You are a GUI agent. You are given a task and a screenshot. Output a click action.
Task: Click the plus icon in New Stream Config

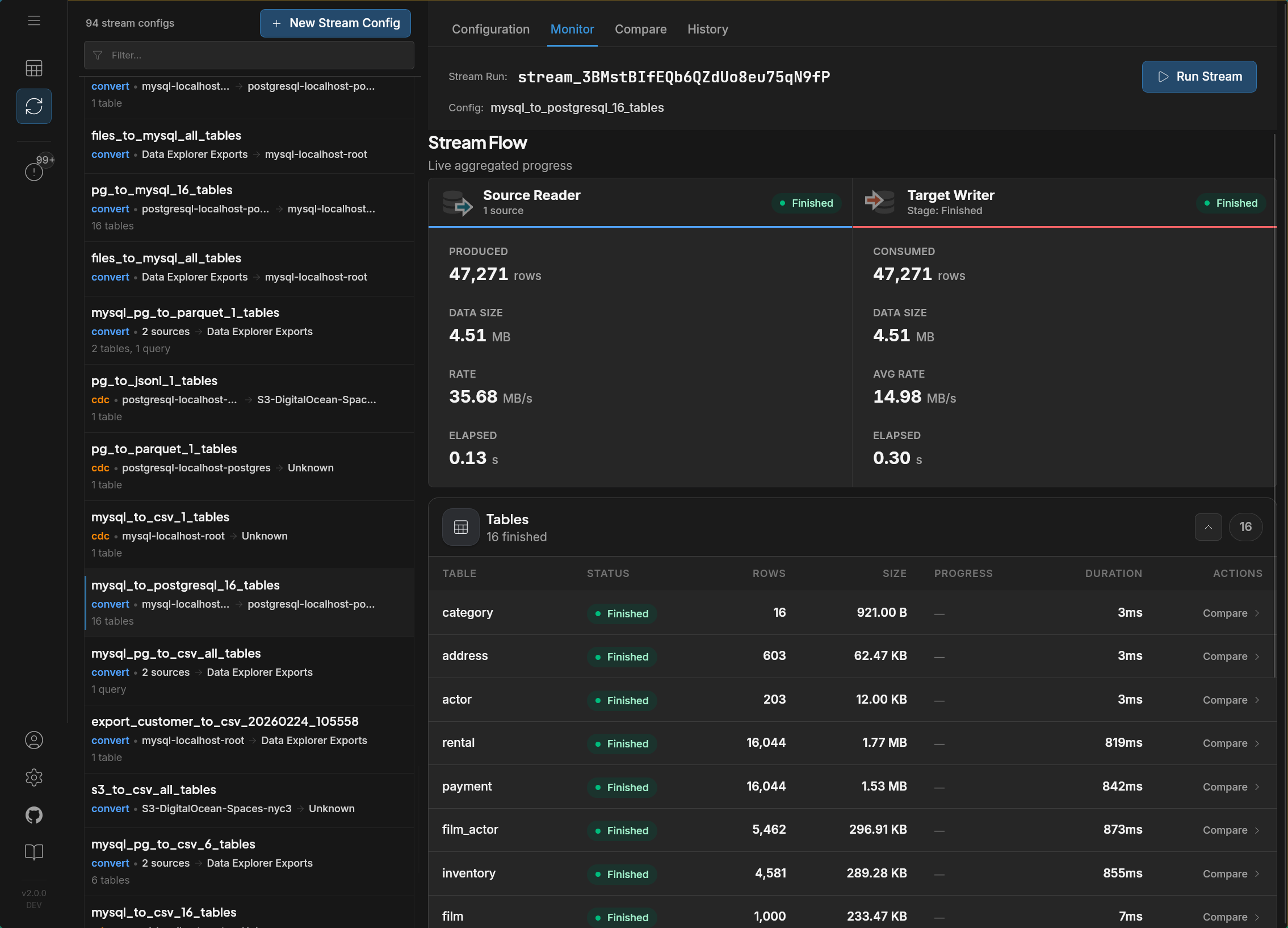coord(276,23)
